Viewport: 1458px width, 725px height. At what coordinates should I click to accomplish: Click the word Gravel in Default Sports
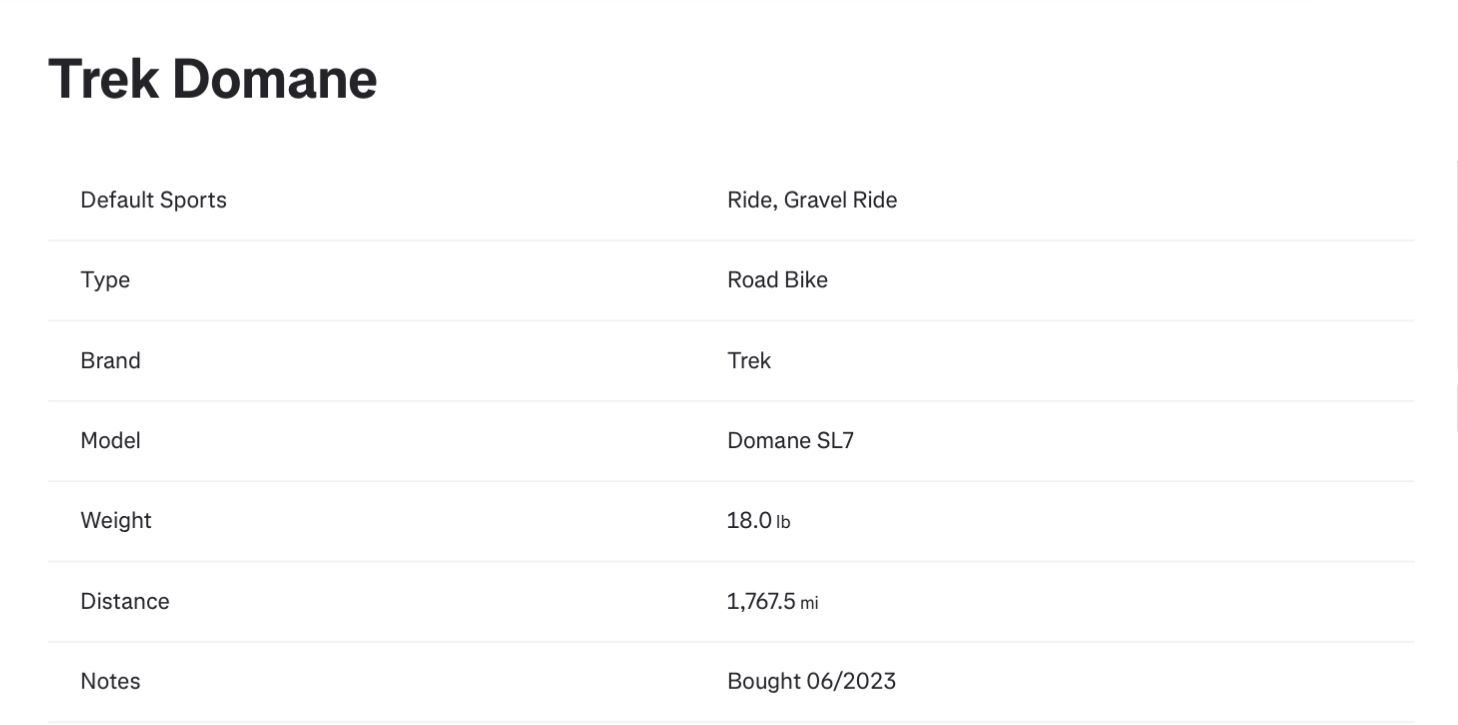[814, 200]
